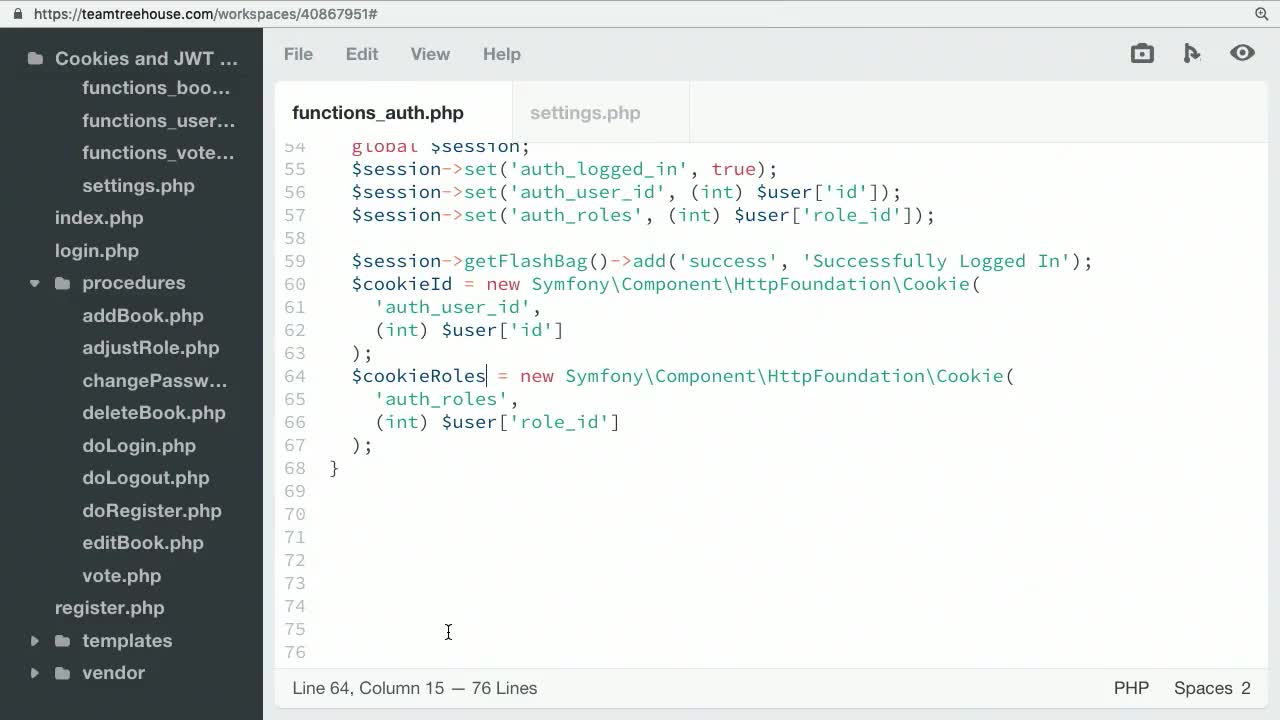Click line number 64 in gutter

[294, 376]
